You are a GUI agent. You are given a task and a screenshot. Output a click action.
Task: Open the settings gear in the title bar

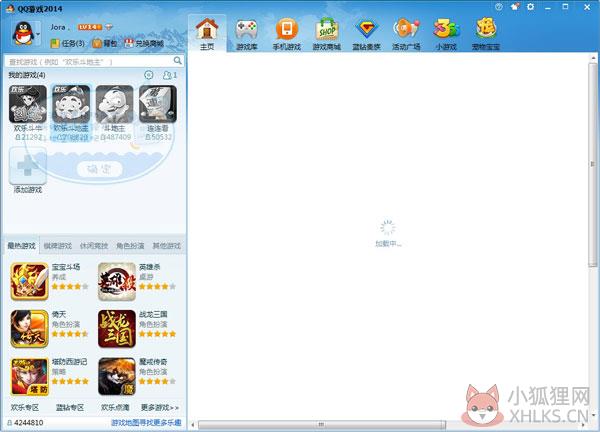point(530,7)
